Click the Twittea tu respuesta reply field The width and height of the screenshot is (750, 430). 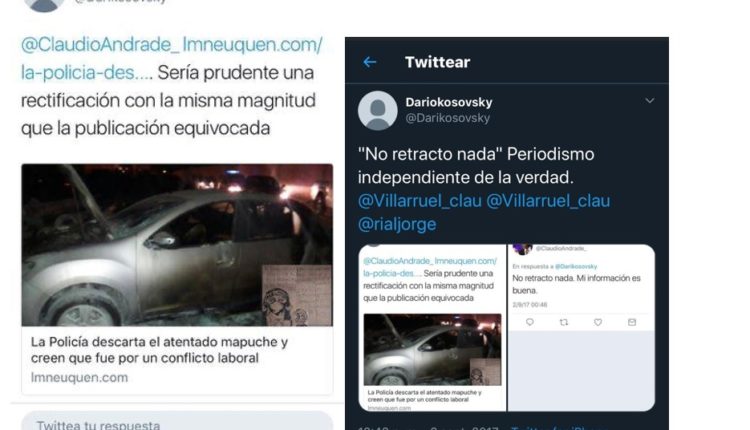[x=177, y=421]
